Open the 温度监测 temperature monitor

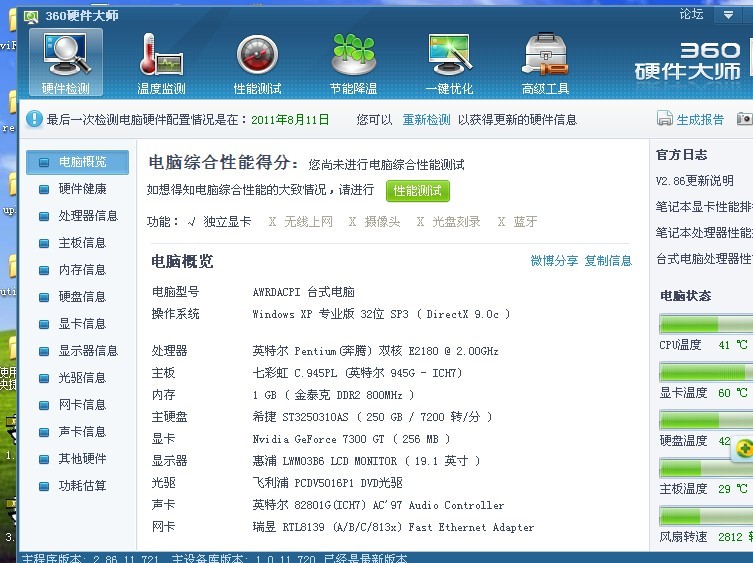(x=161, y=62)
